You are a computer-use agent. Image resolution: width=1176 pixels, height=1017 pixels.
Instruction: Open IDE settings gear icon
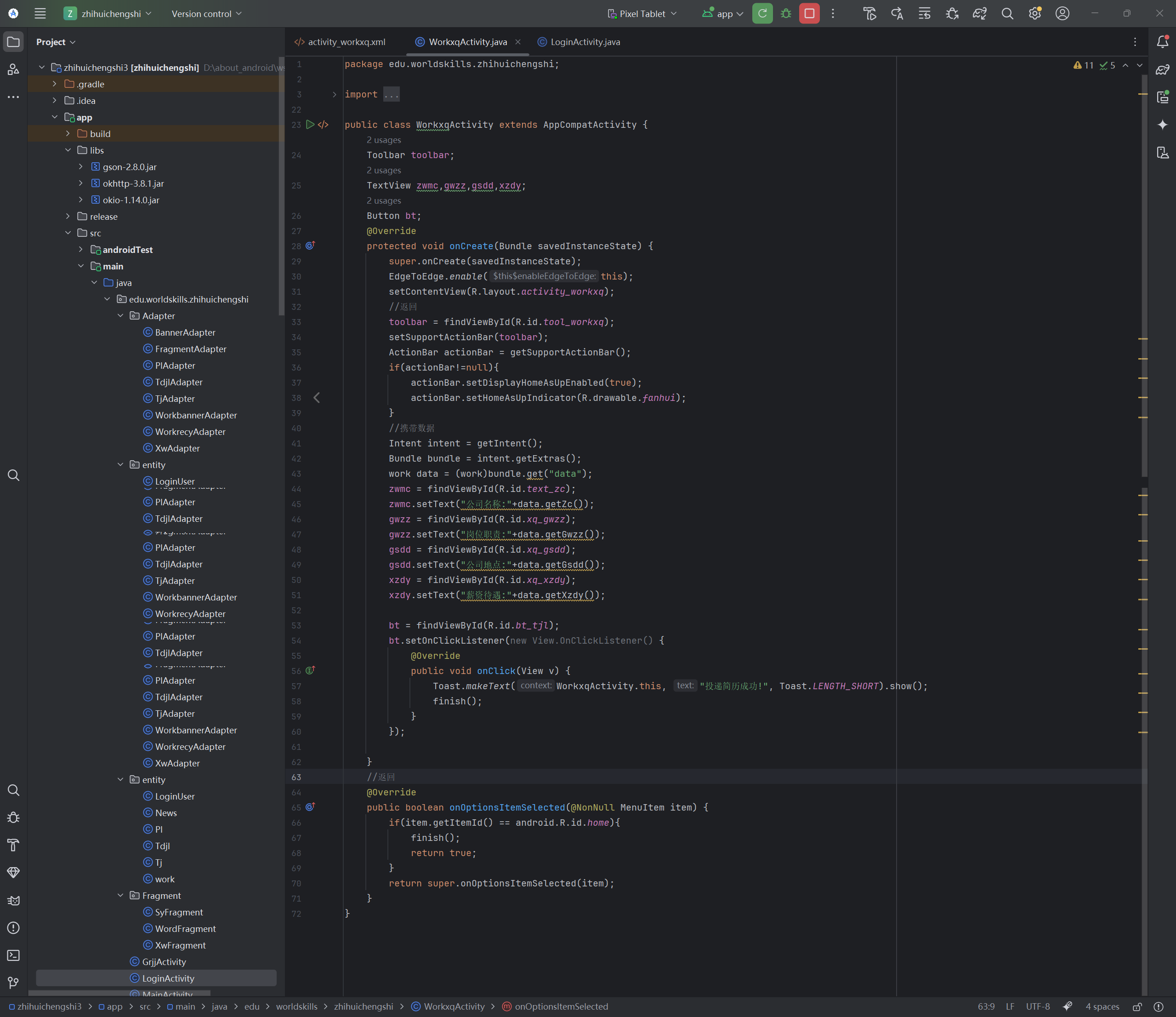pos(1034,14)
